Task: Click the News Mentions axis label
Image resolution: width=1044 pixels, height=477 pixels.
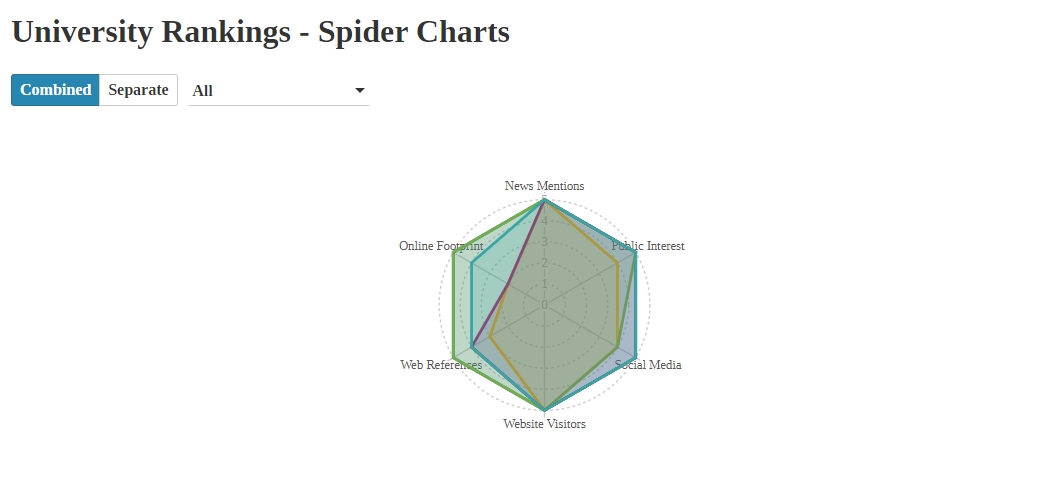Action: (x=544, y=186)
